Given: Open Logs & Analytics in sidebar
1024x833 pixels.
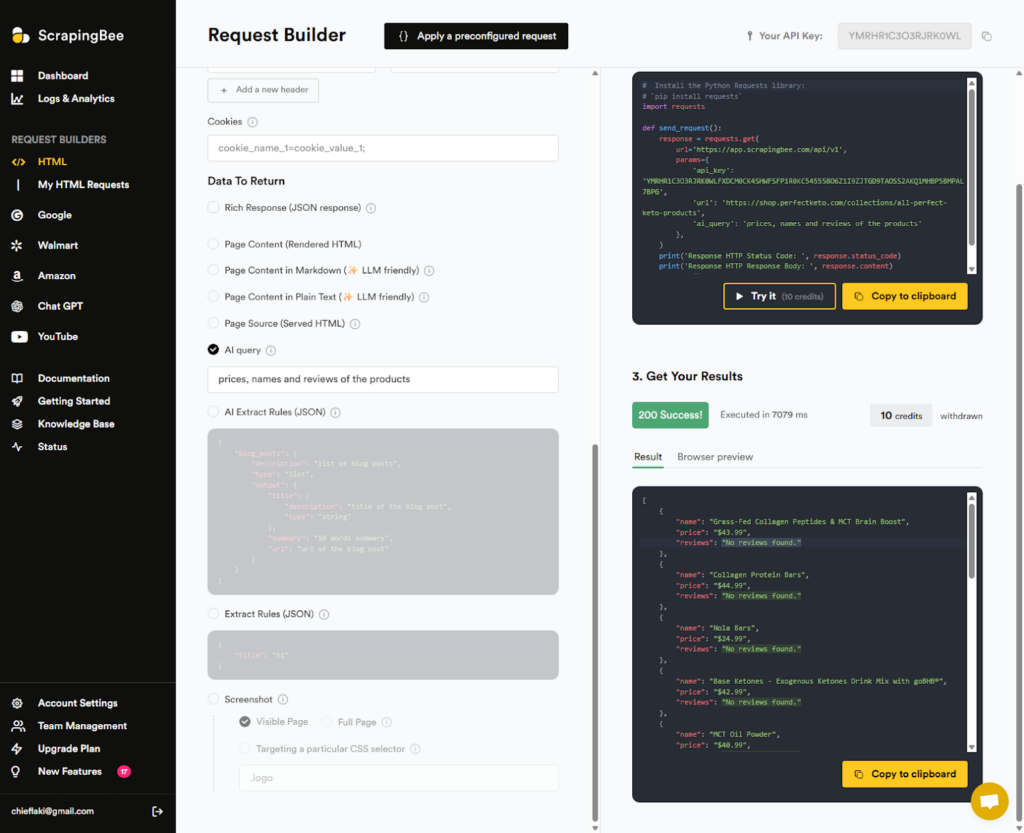Looking at the screenshot, I should tap(76, 99).
